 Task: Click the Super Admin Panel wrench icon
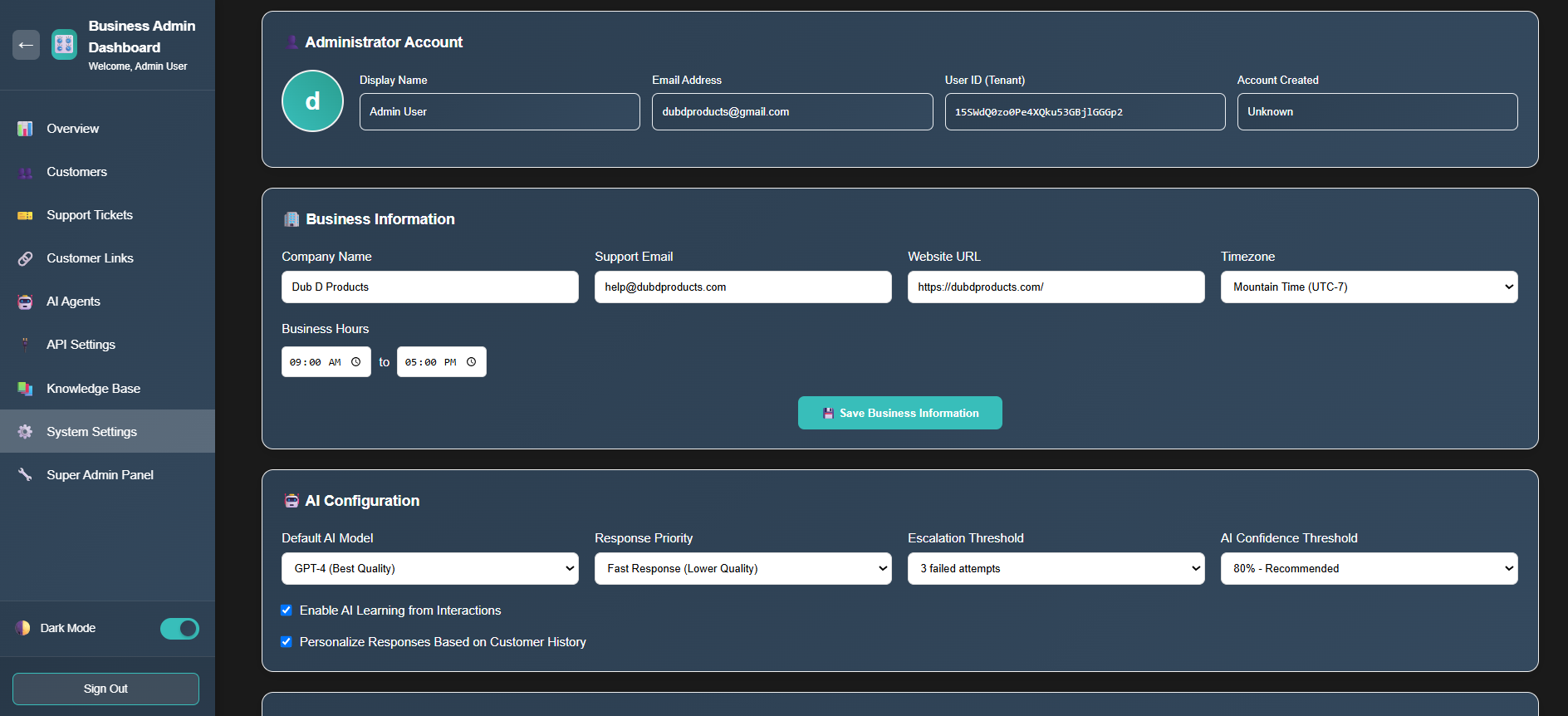25,475
